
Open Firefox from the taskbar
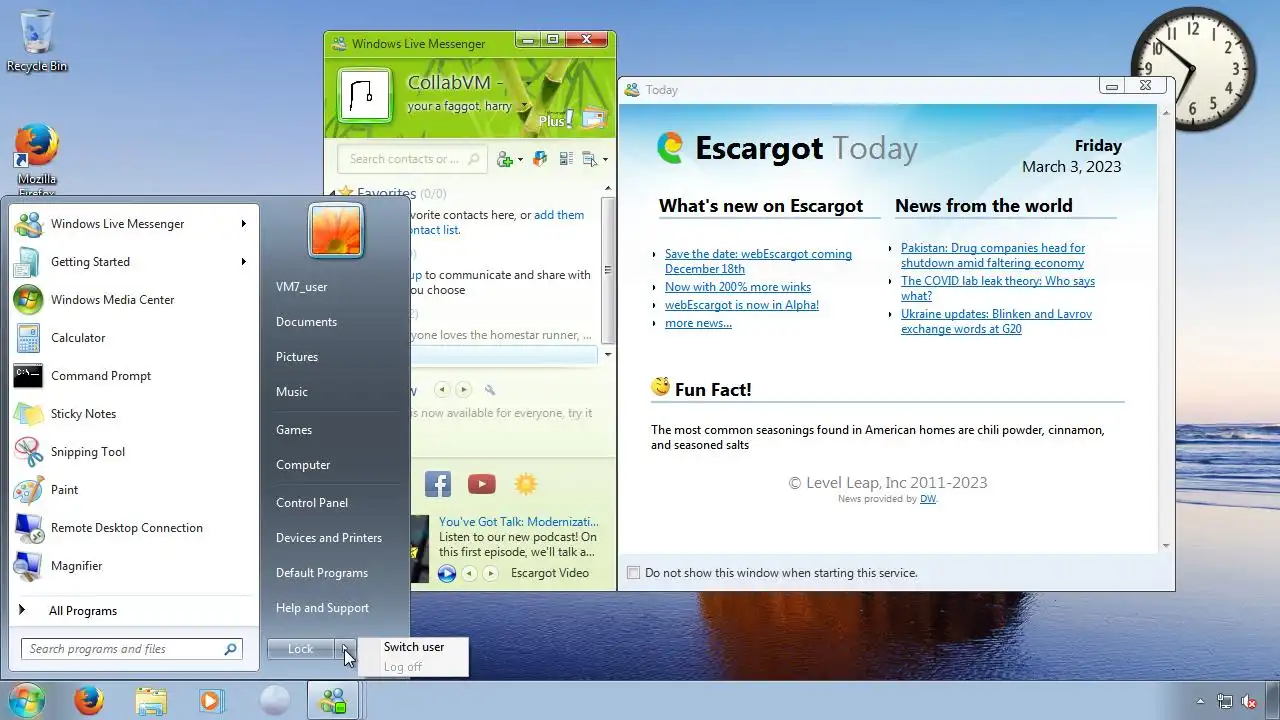point(89,701)
